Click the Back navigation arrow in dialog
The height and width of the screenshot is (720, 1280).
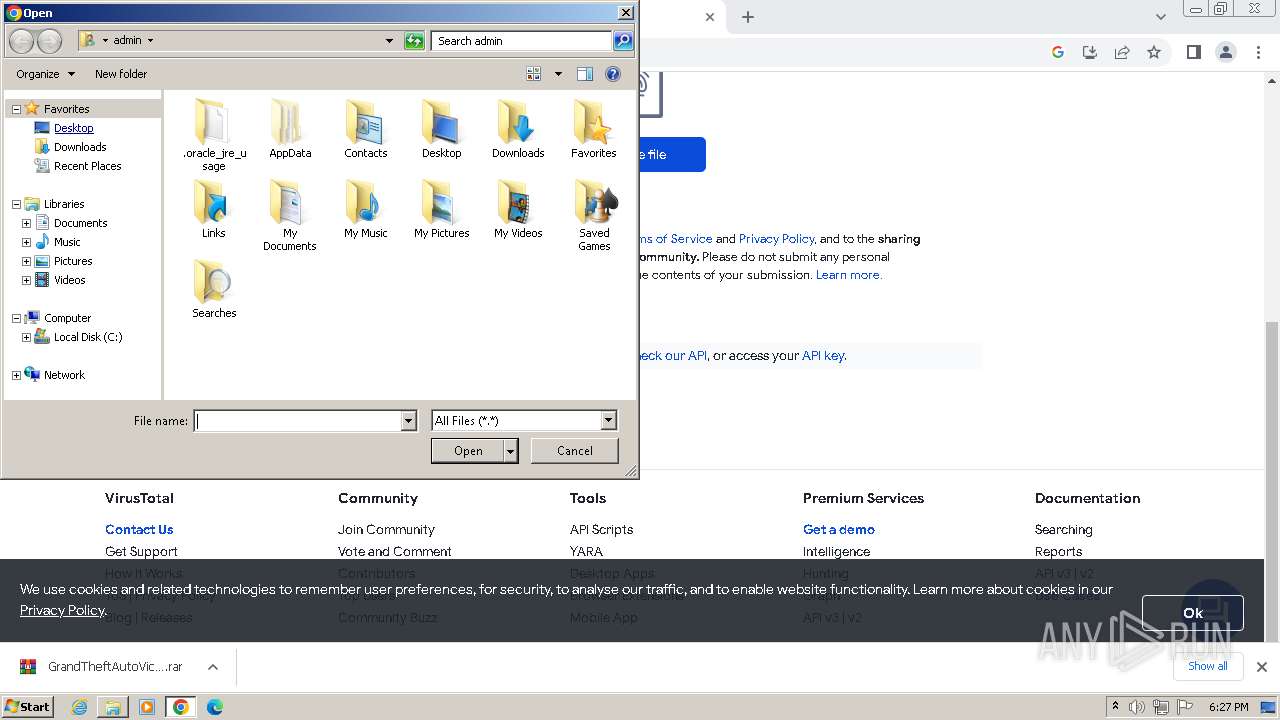(21, 41)
